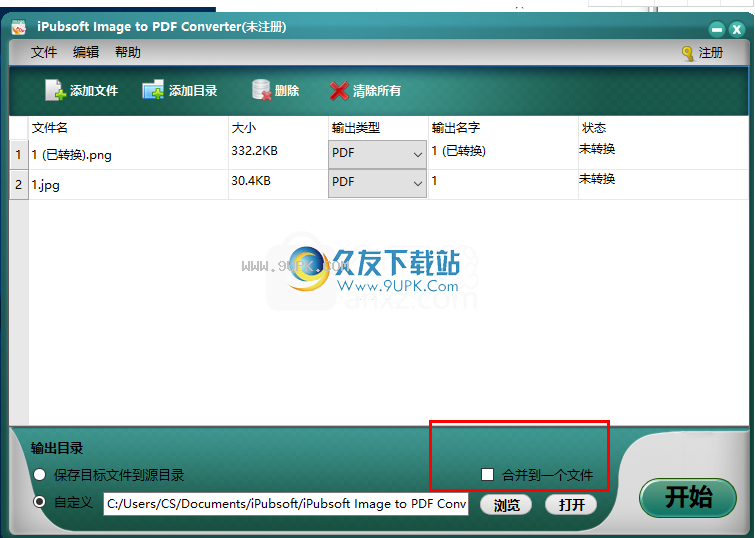Click the iPubsoft app logo in title bar

[x=19, y=27]
